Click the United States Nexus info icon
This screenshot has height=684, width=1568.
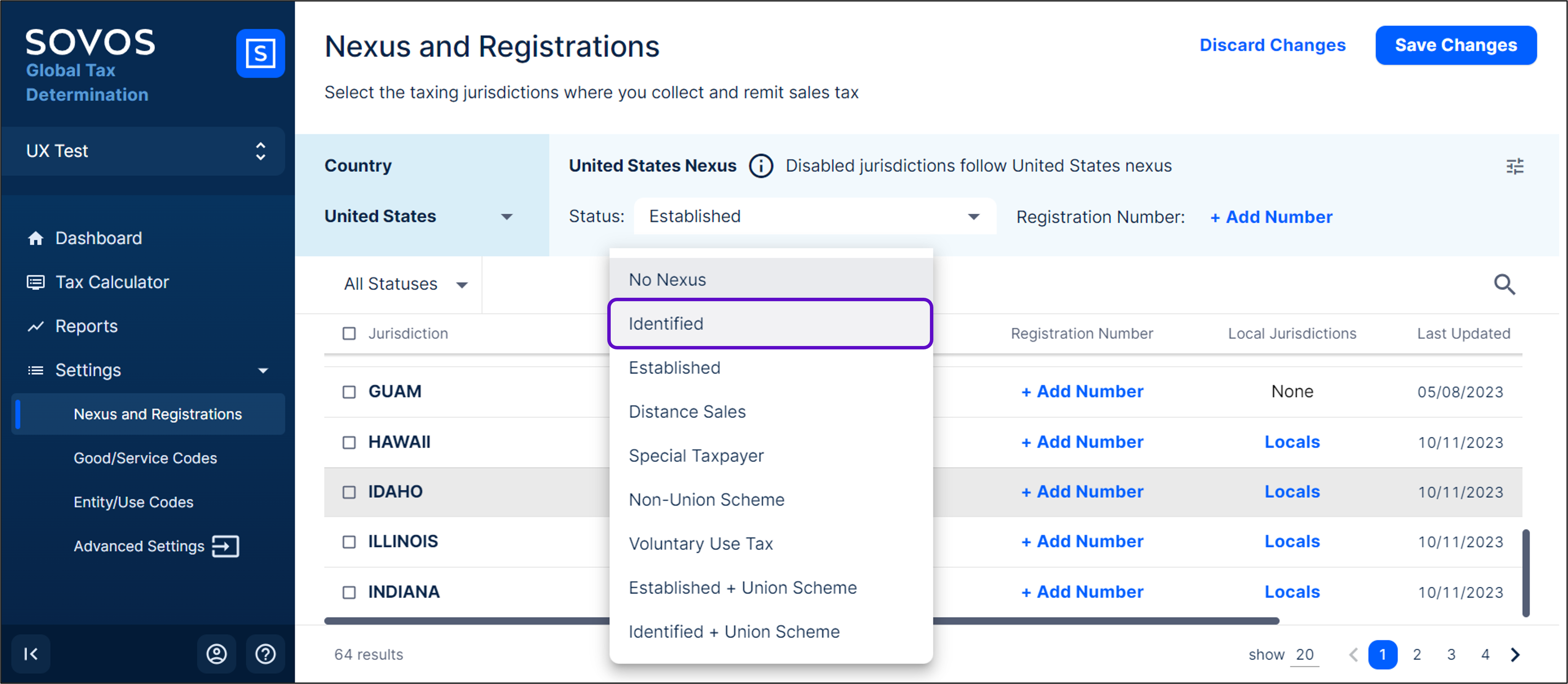761,166
